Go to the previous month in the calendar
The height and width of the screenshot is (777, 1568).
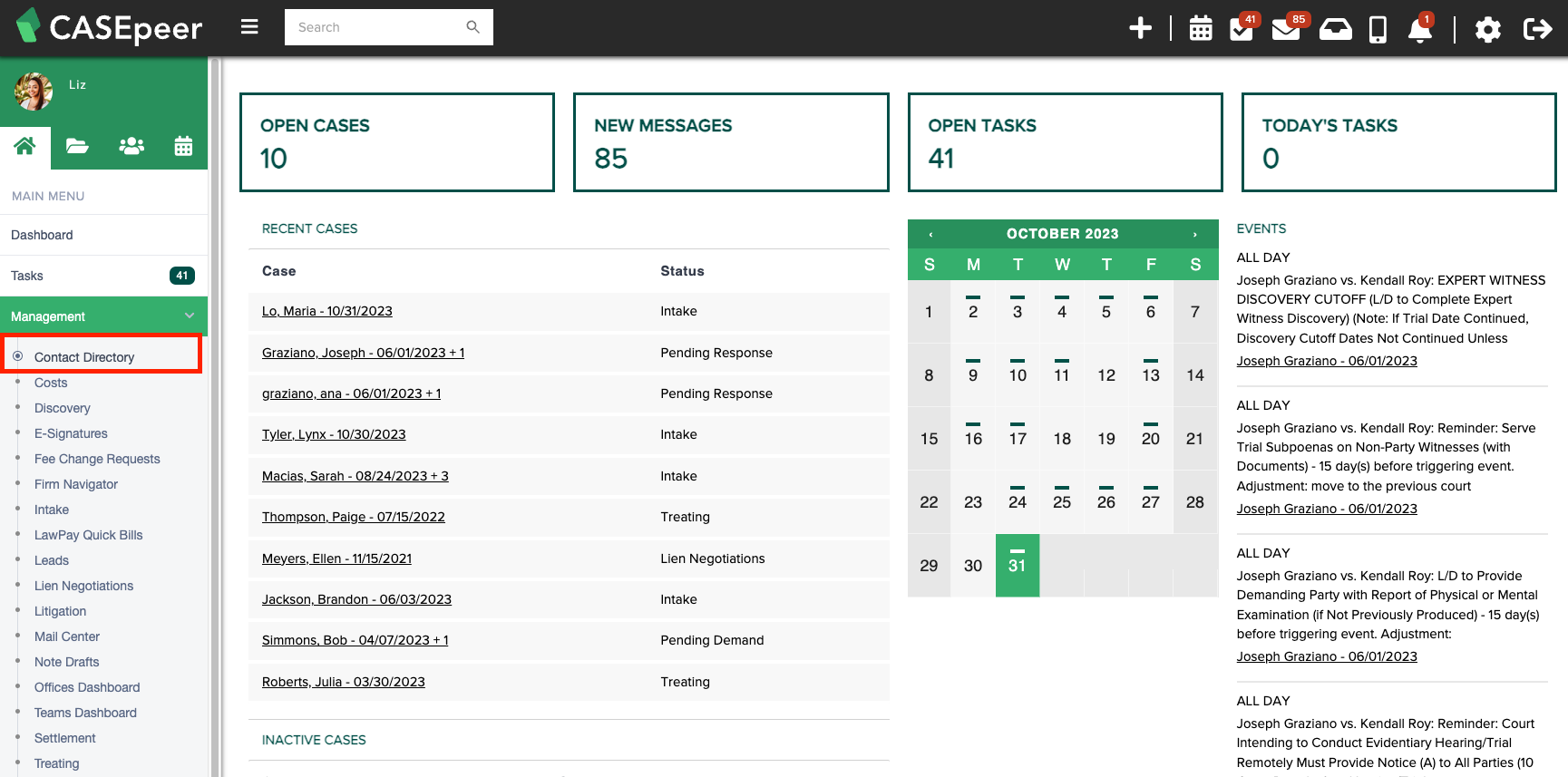coord(930,234)
